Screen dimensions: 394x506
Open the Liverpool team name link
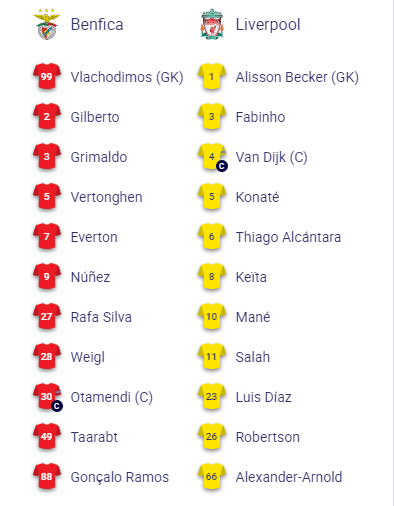pyautogui.click(x=268, y=25)
